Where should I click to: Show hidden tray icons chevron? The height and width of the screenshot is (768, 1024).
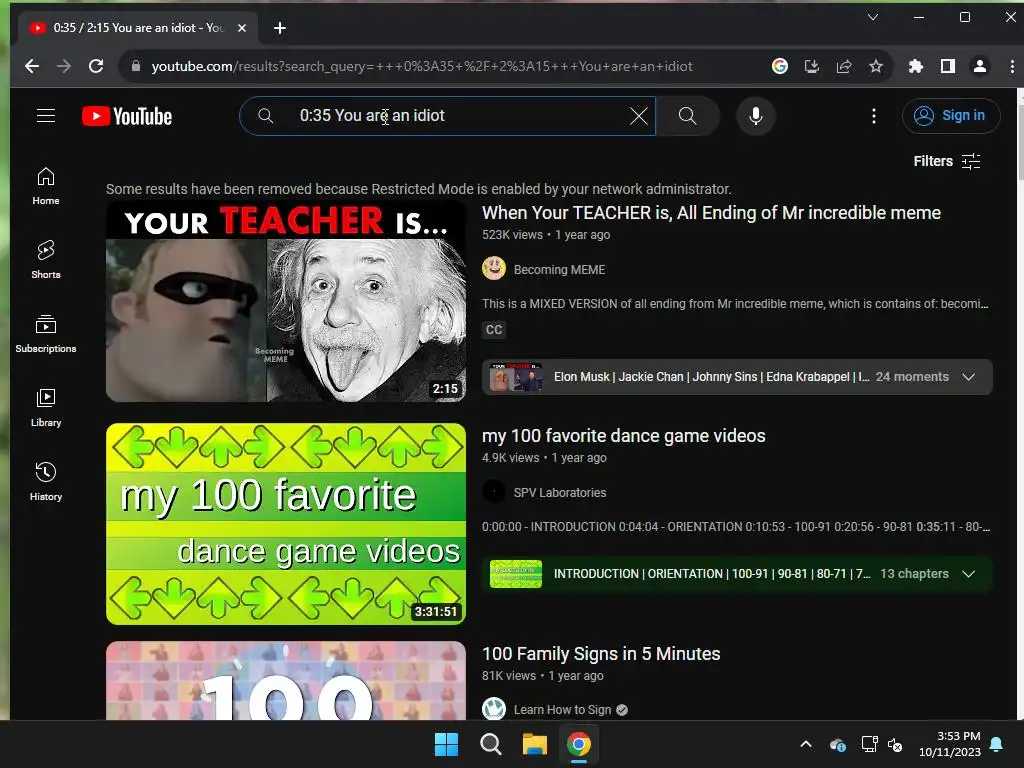[806, 744]
